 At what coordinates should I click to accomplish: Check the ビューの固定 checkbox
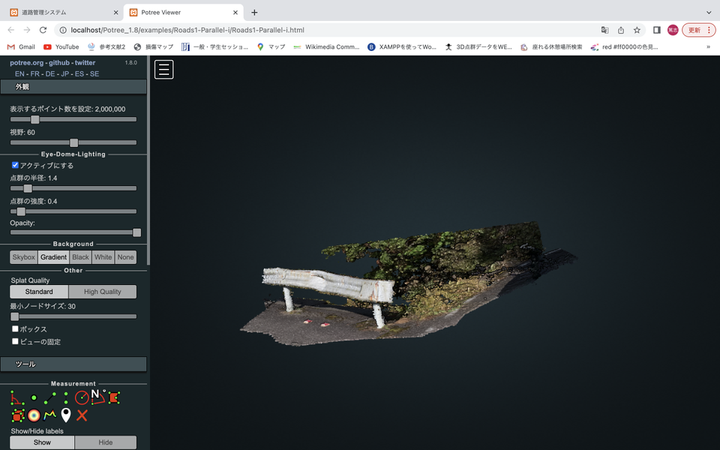15,341
